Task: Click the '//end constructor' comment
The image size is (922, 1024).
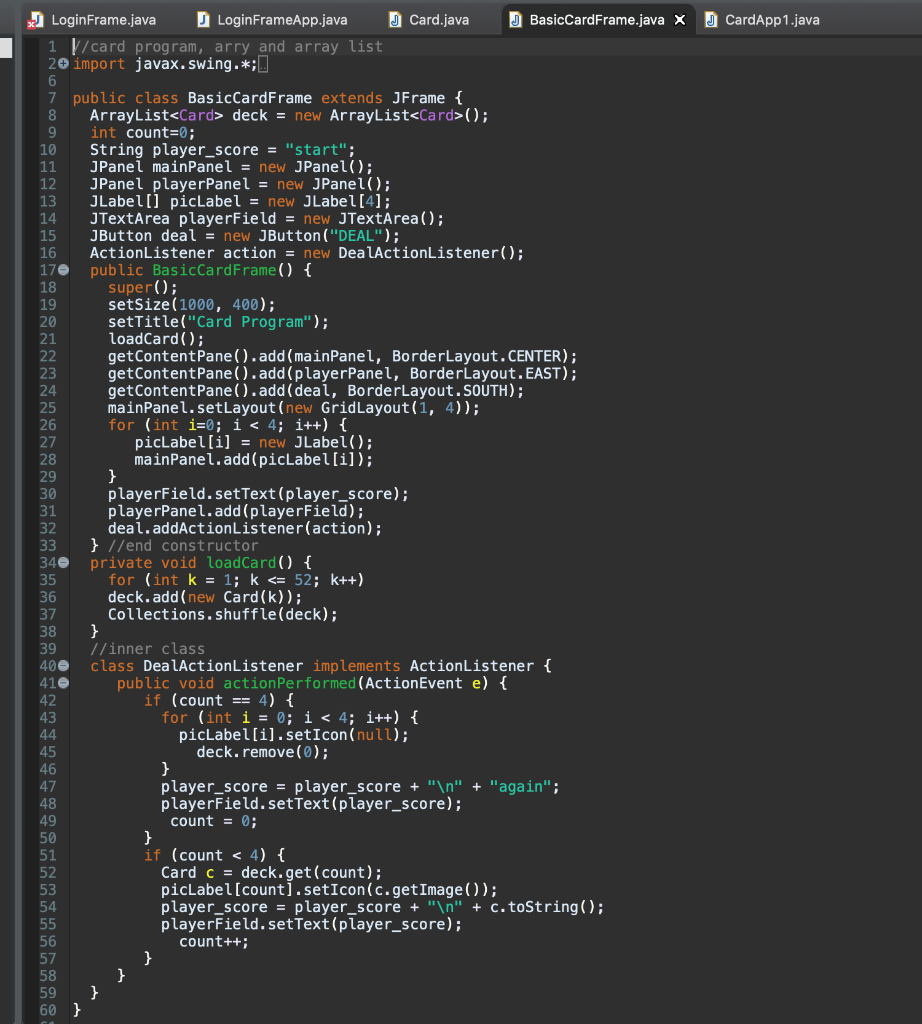Action: (183, 545)
